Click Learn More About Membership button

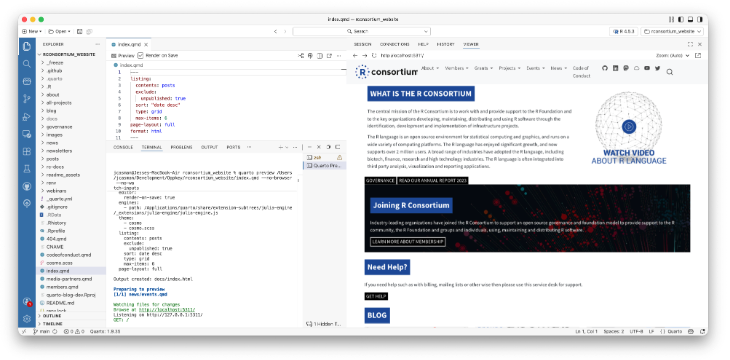point(407,242)
